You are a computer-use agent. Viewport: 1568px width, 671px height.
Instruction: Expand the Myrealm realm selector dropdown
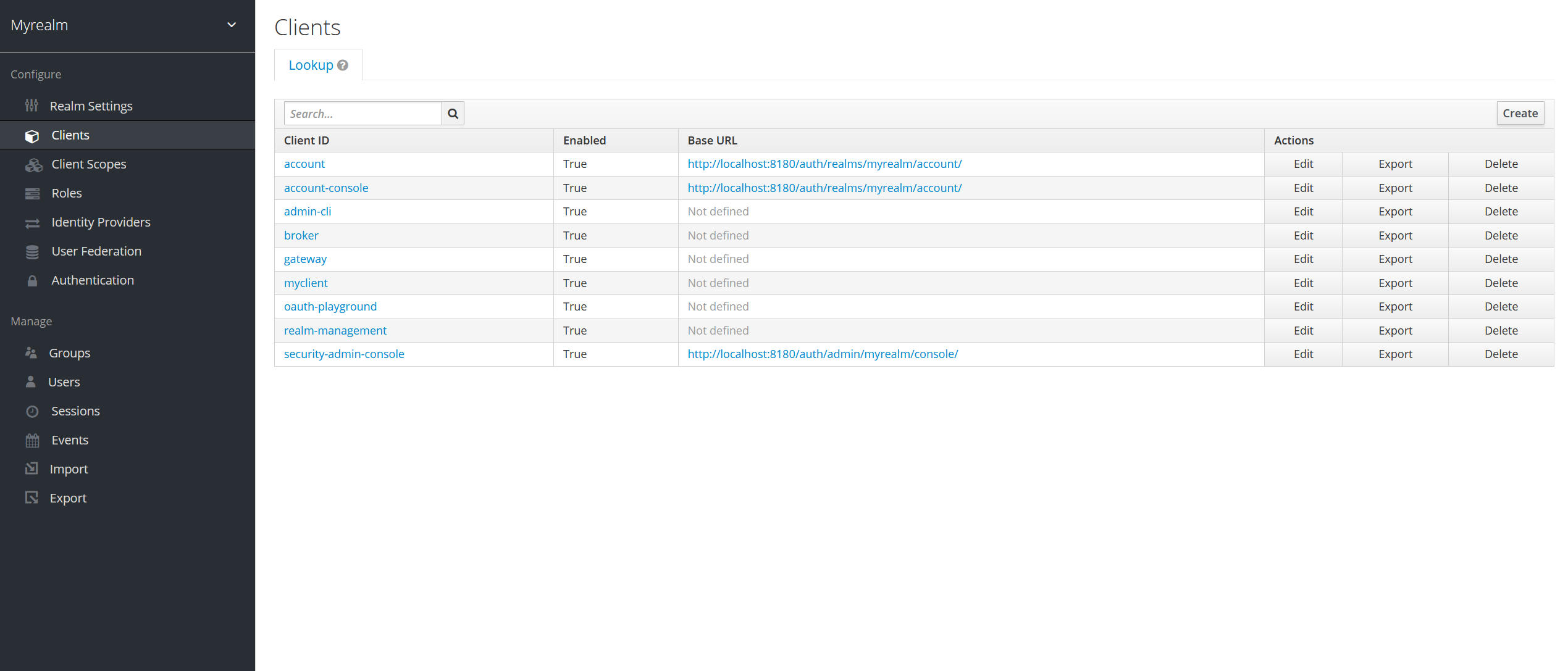232,25
